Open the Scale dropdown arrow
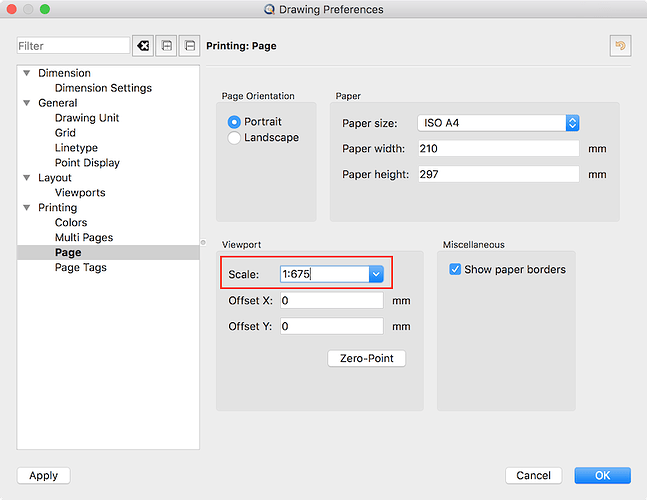This screenshot has height=500, width=647. 376,274
